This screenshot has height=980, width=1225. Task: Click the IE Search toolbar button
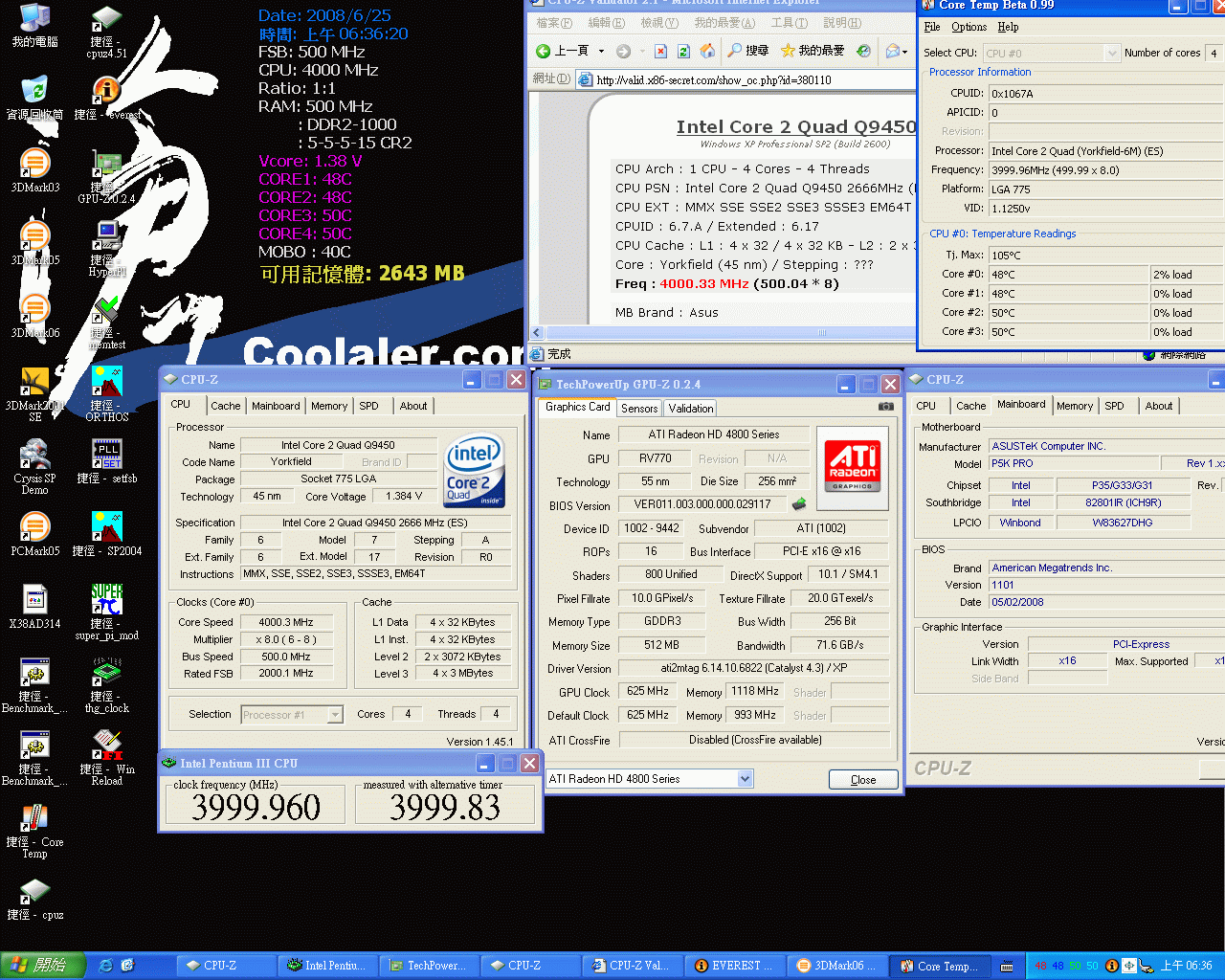click(x=748, y=51)
